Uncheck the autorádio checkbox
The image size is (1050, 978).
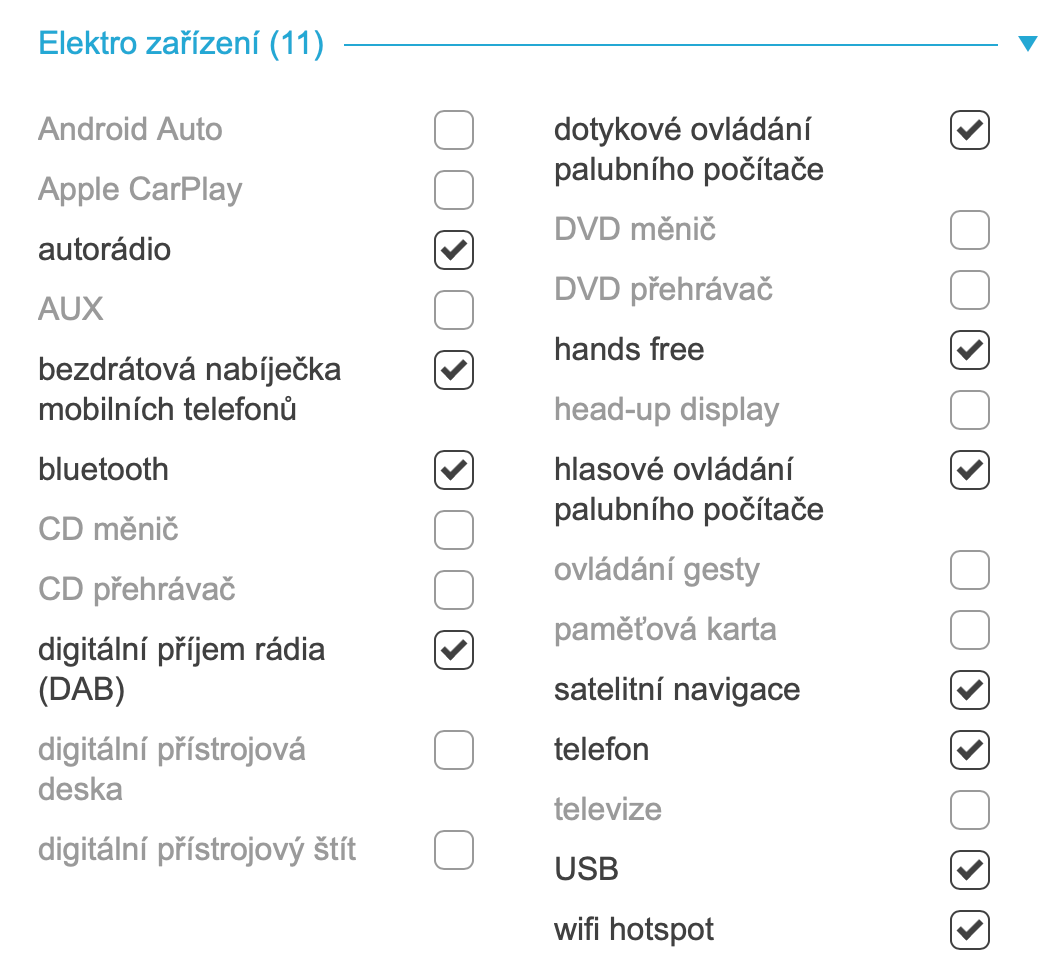(454, 250)
